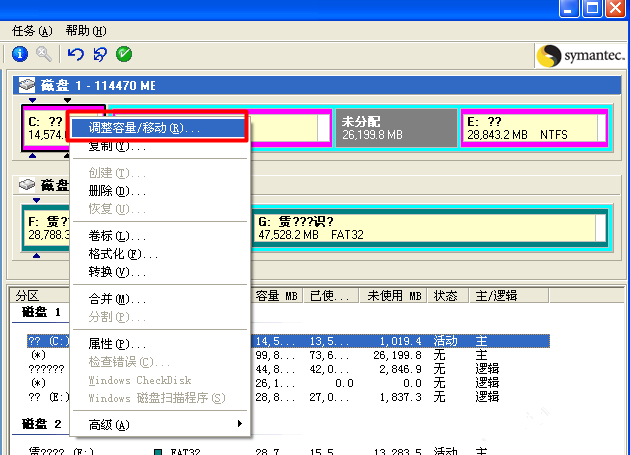Select the unallocated 未分配 partition block
The width and height of the screenshot is (630, 455).
click(394, 127)
